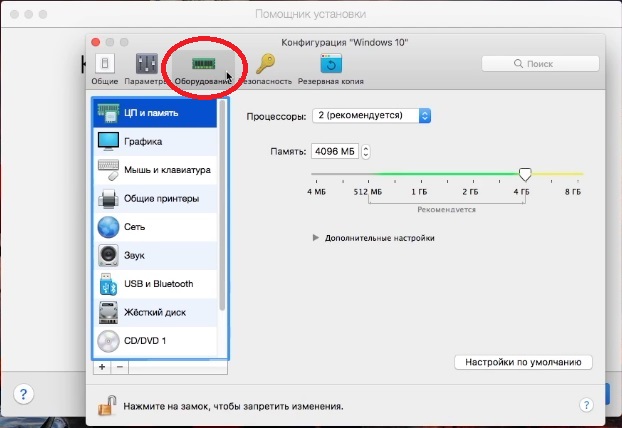Open the Безопасность (Security) key icon tab
Screen dimensions: 622x428
[x=266, y=66]
